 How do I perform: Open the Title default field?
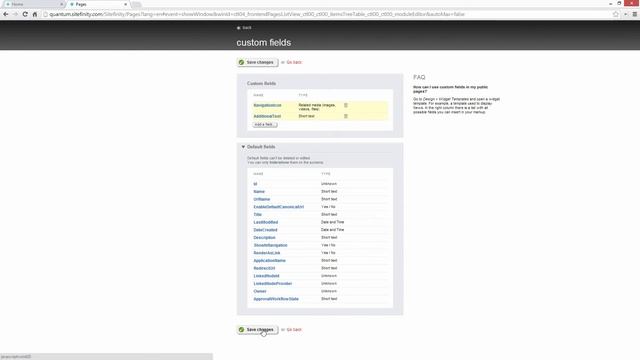[x=258, y=215]
